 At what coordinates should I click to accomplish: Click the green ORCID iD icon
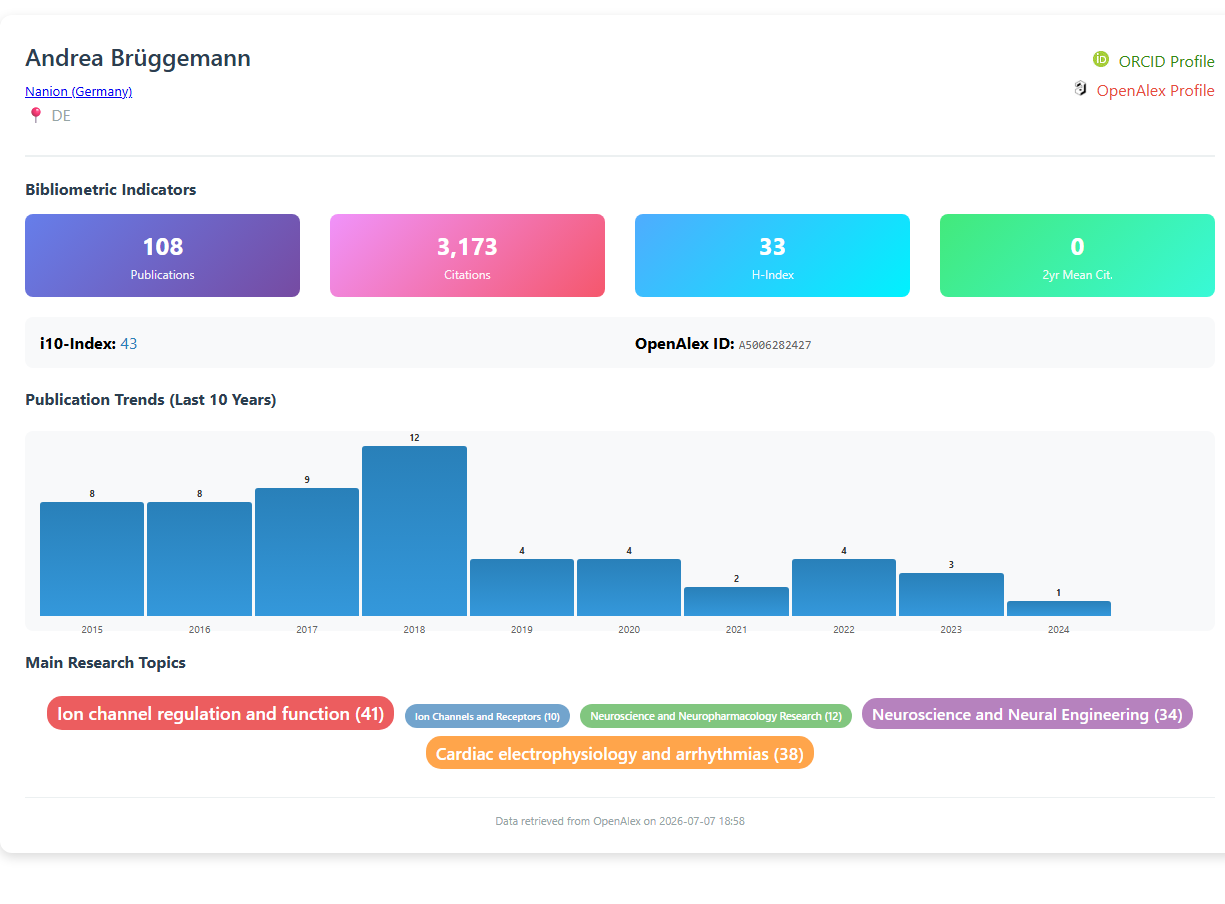tap(1101, 60)
